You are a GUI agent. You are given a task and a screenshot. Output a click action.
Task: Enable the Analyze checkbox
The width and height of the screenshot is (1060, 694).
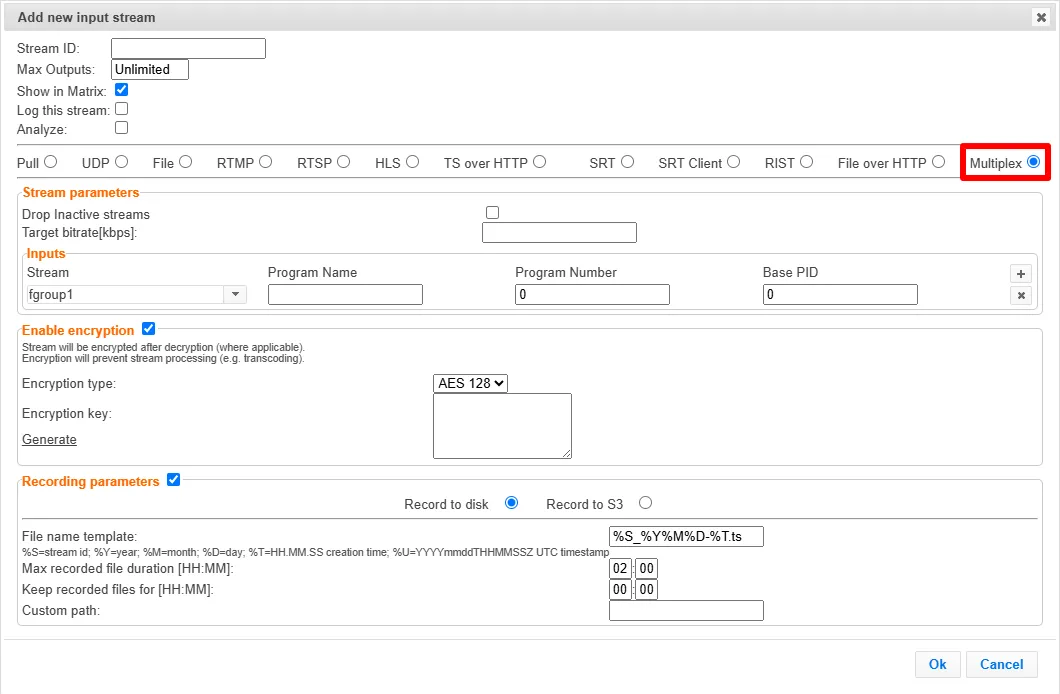(122, 128)
